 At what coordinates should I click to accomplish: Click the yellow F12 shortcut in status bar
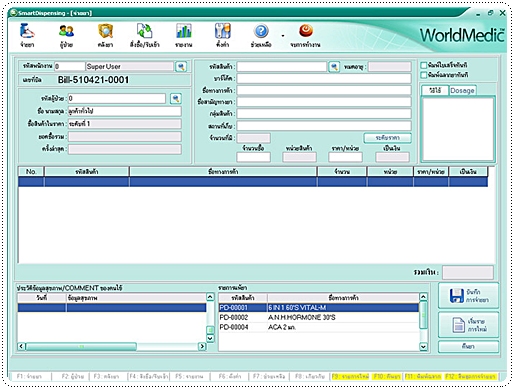(471, 377)
